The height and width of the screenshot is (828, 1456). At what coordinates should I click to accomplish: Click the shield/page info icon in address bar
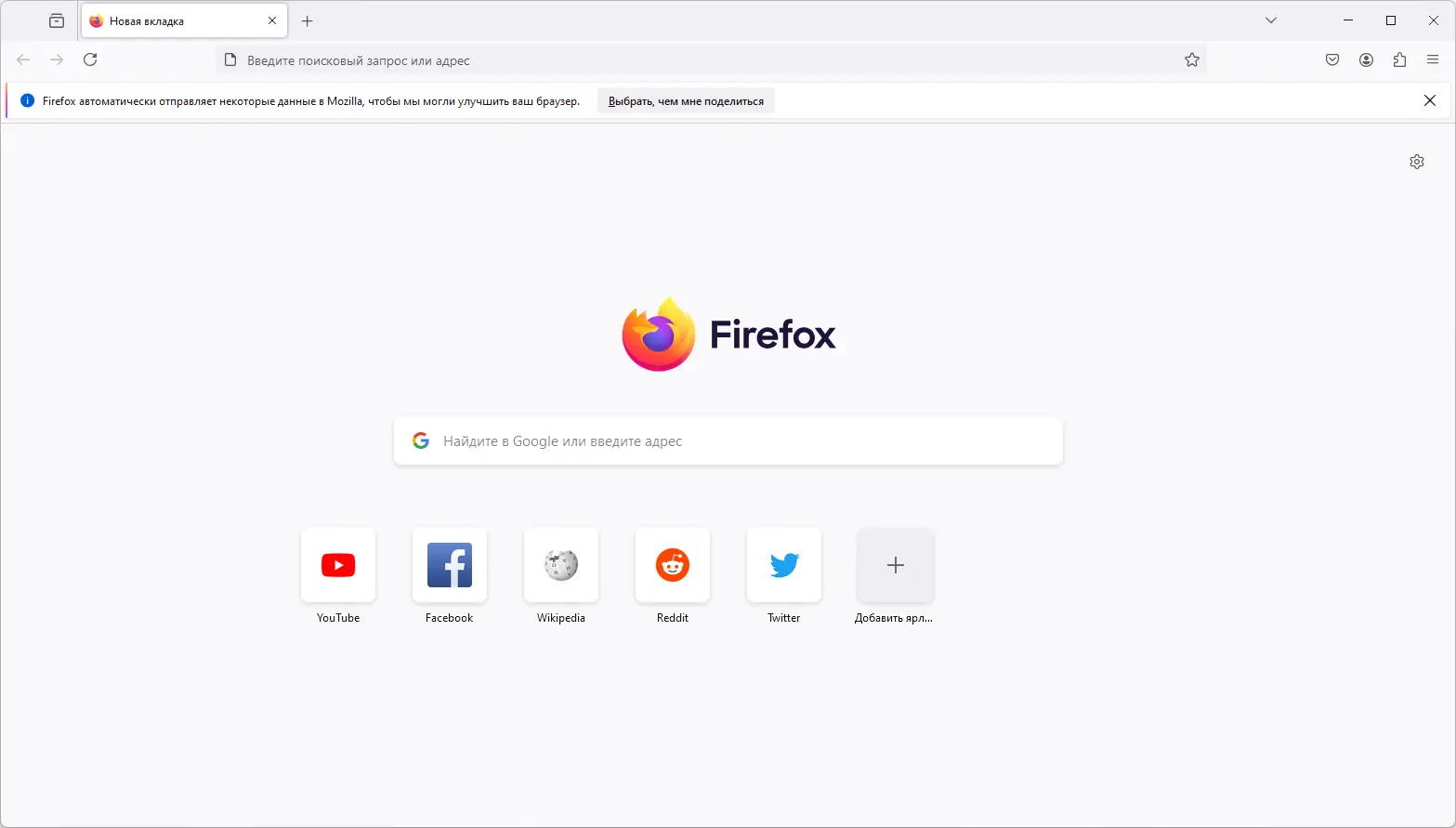(x=230, y=59)
